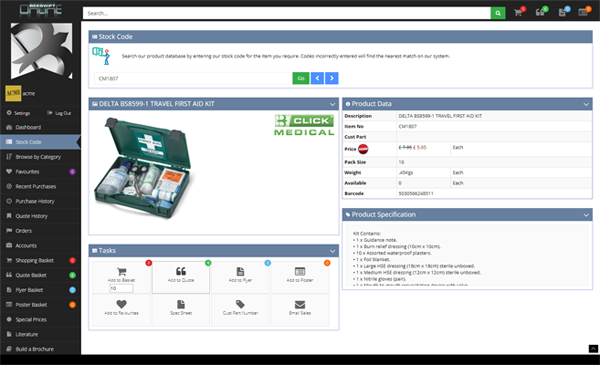
Task: Click the Email Sales envelope icon
Action: [x=300, y=304]
